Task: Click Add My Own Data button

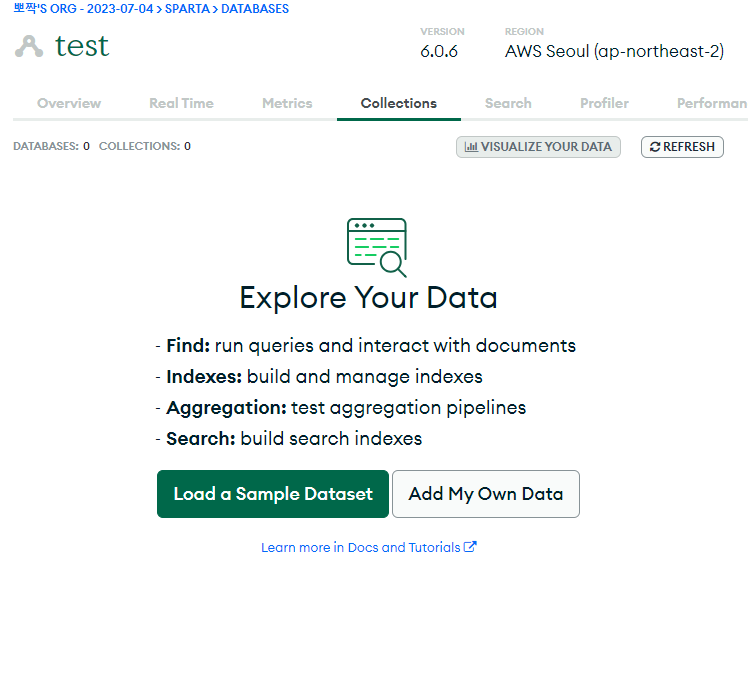Action: coord(486,494)
